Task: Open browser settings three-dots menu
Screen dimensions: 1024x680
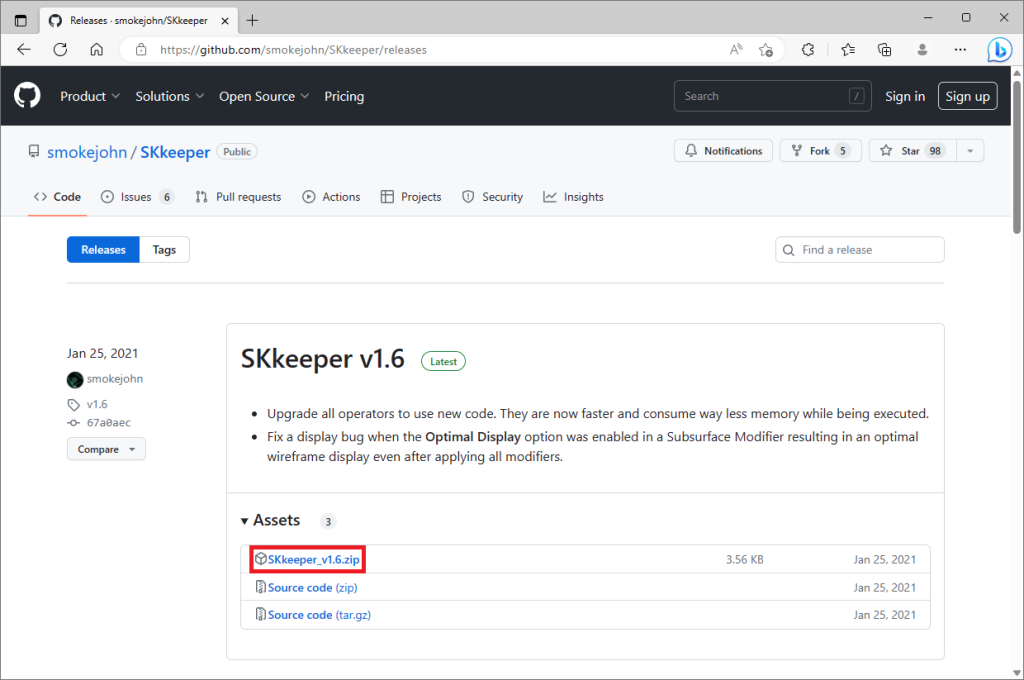Action: [x=960, y=49]
